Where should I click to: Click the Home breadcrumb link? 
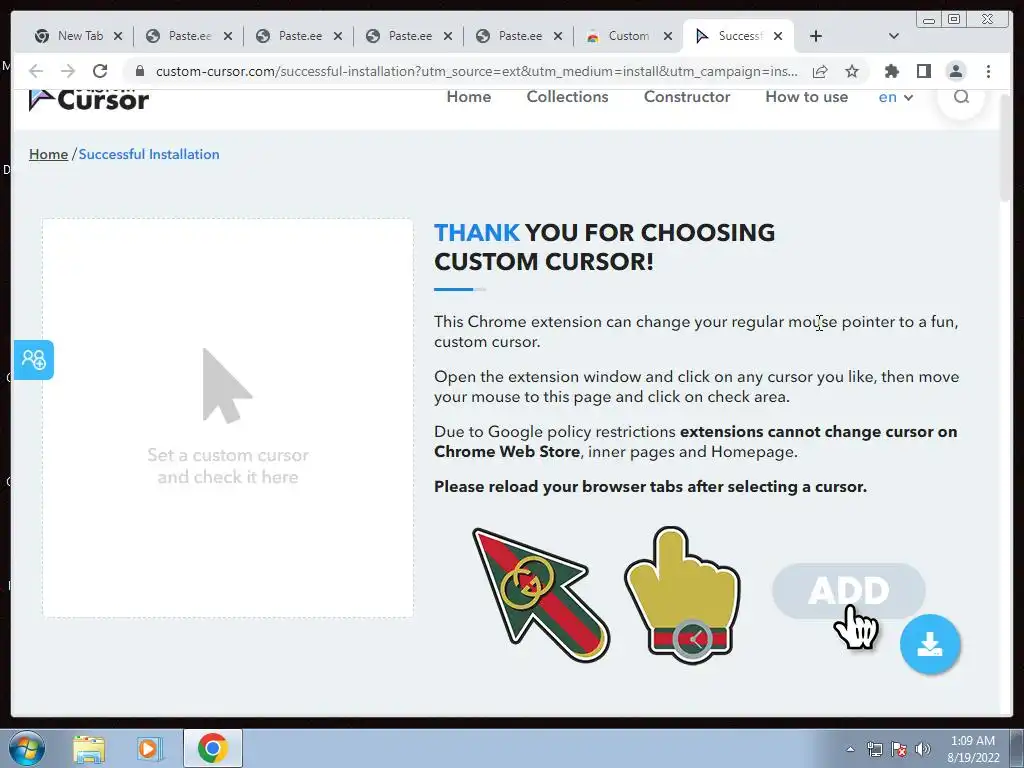pyautogui.click(x=48, y=154)
